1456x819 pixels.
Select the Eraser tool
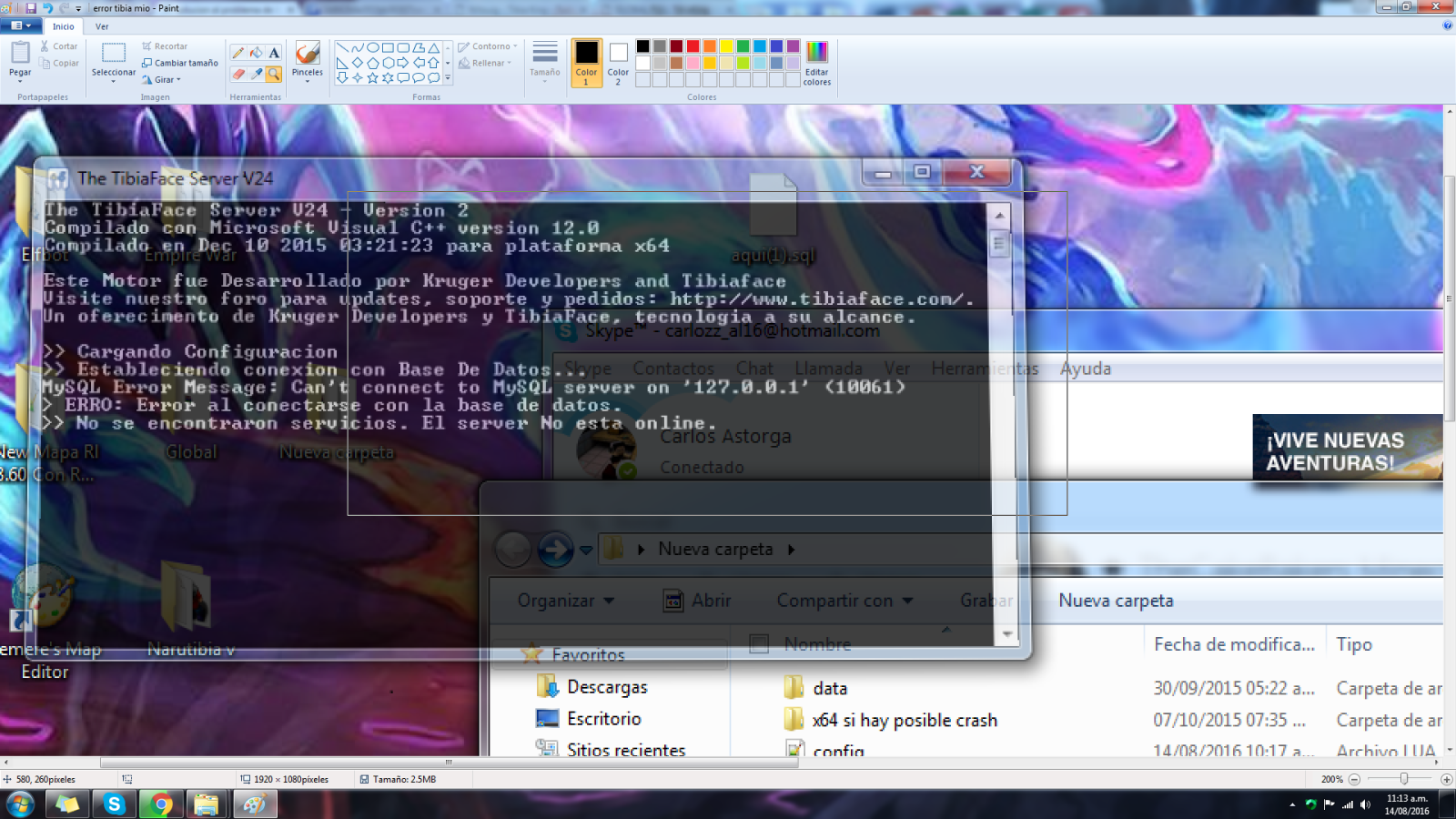pyautogui.click(x=238, y=75)
